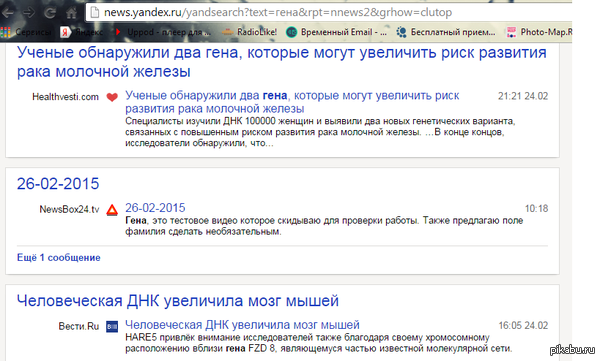Image resolution: width=600 pixels, height=361 pixels.
Task: Click the browser forward arrow
Action: click(28, 13)
